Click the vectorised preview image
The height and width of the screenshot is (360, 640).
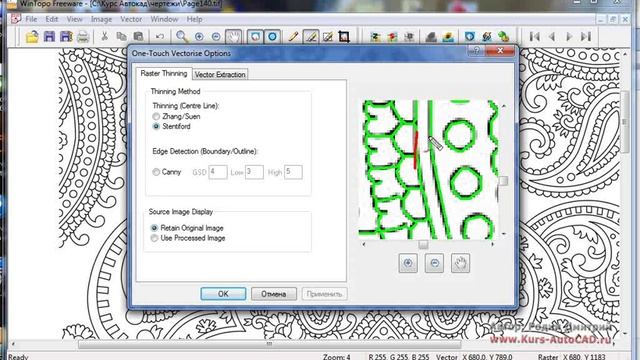(x=428, y=170)
